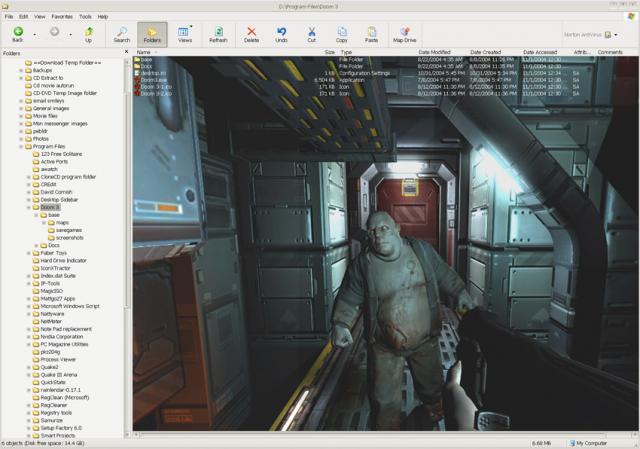The image size is (640, 449).
Task: Click the Cut scissors icon
Action: [311, 35]
